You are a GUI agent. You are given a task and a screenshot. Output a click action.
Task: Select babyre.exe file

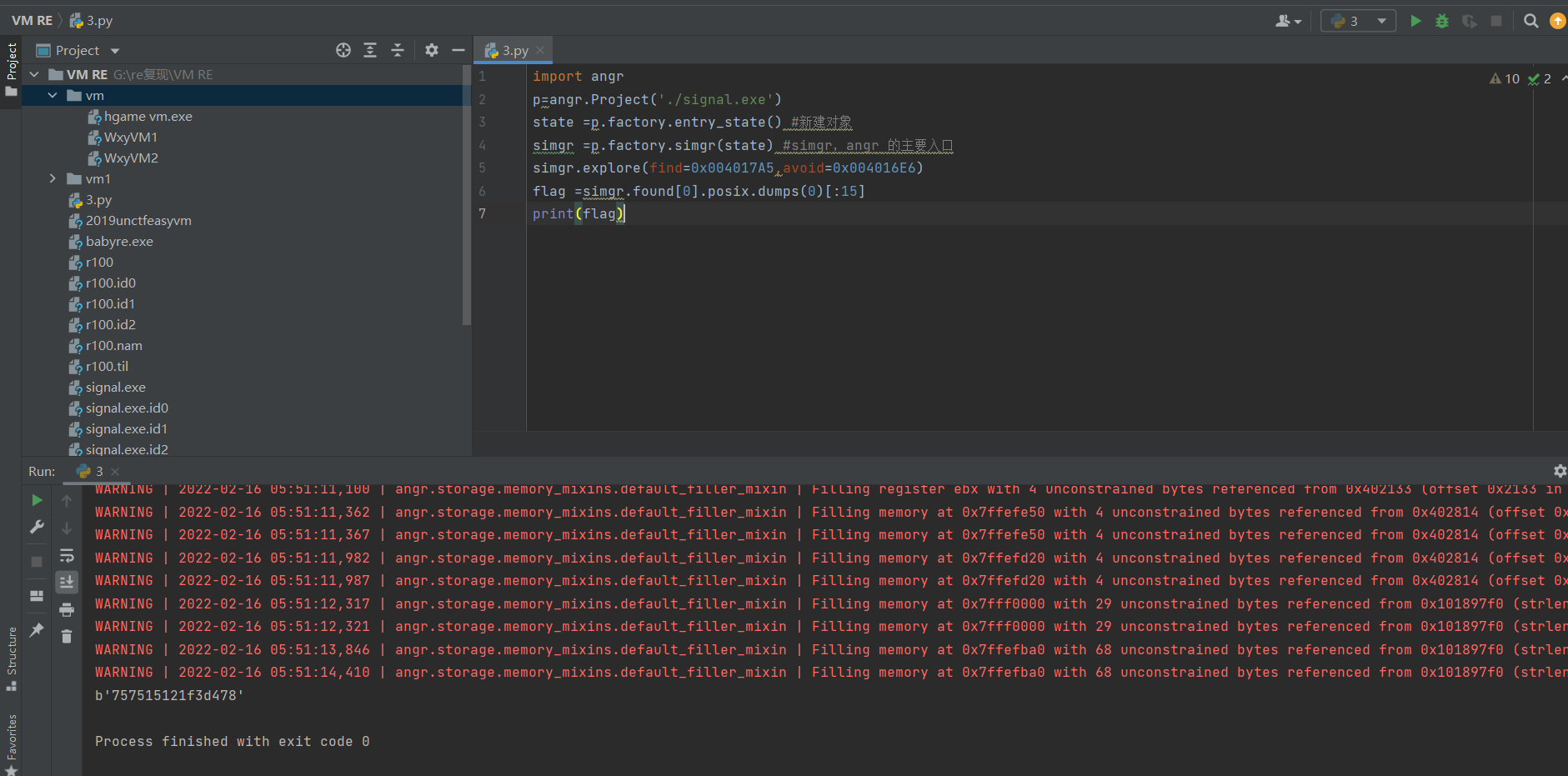pyautogui.click(x=119, y=242)
